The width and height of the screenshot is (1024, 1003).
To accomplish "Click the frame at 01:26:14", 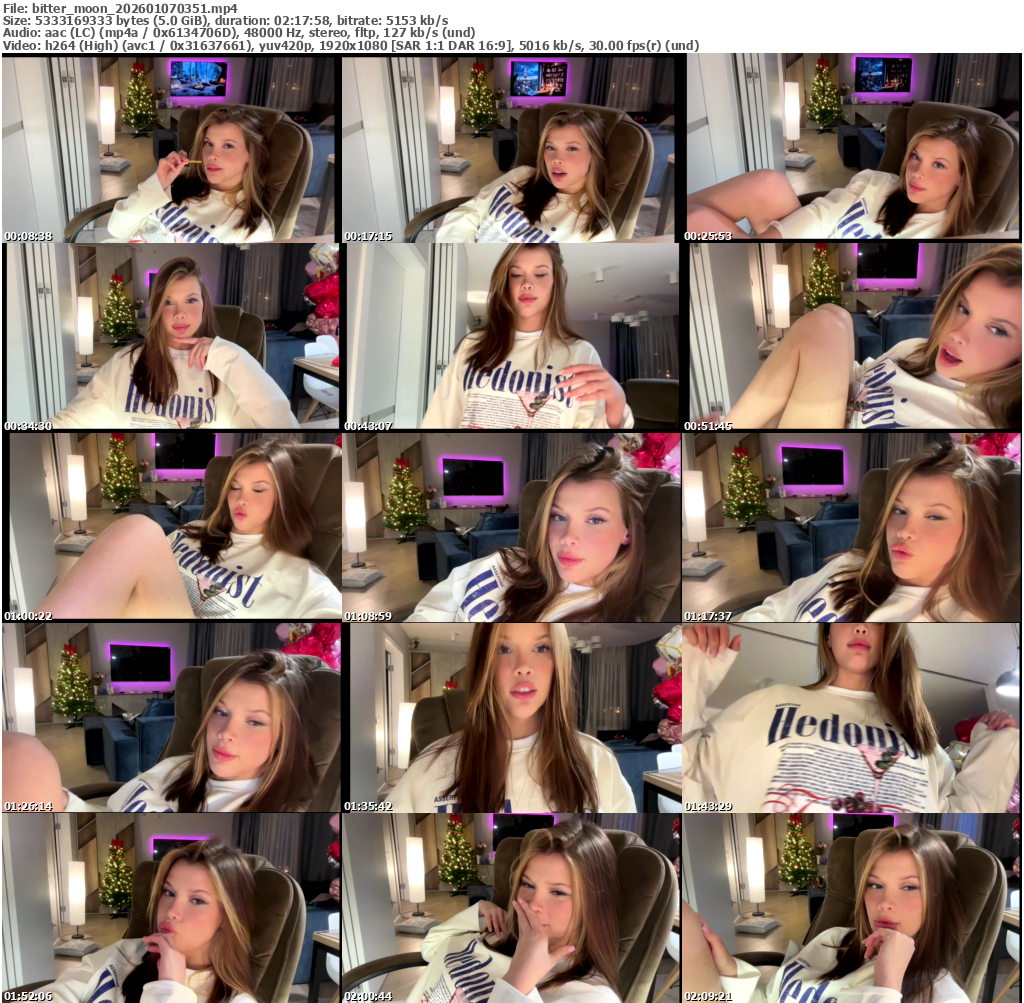I will click(170, 717).
